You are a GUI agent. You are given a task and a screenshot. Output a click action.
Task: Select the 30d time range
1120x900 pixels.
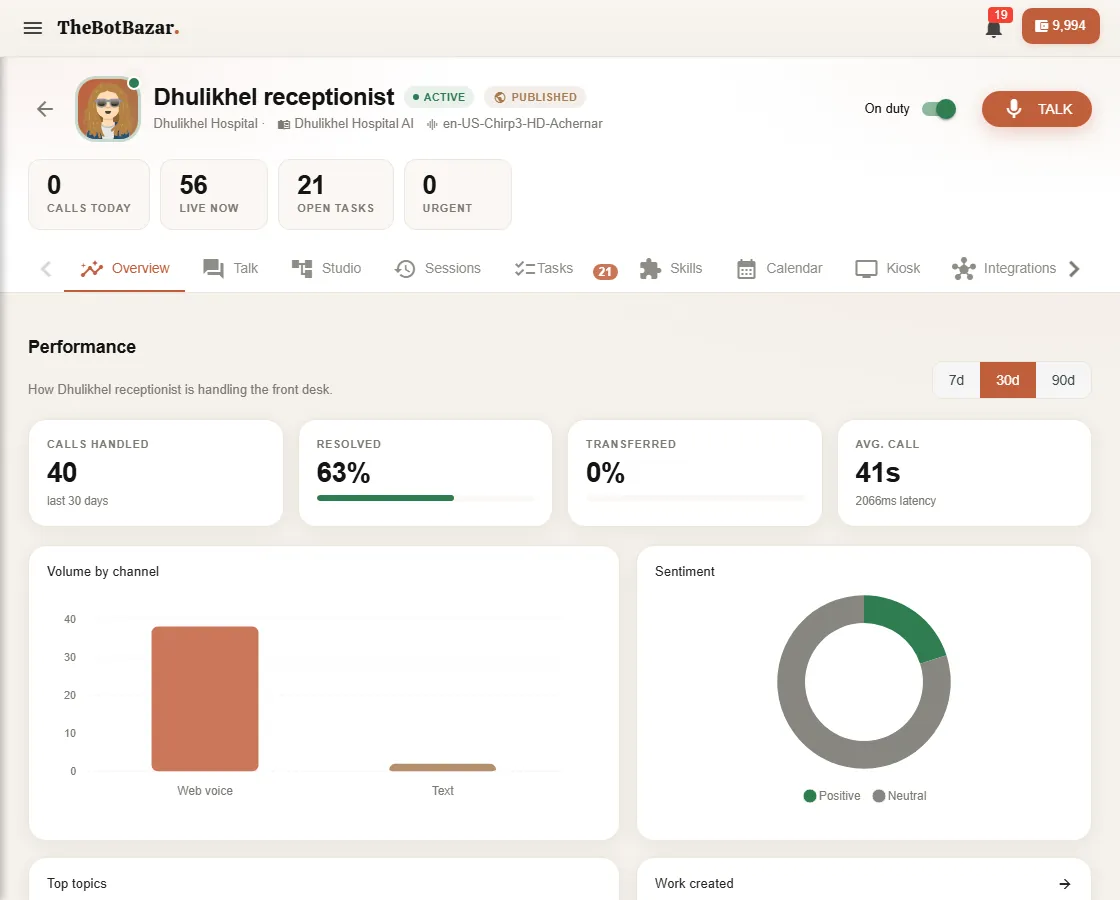click(x=1008, y=380)
